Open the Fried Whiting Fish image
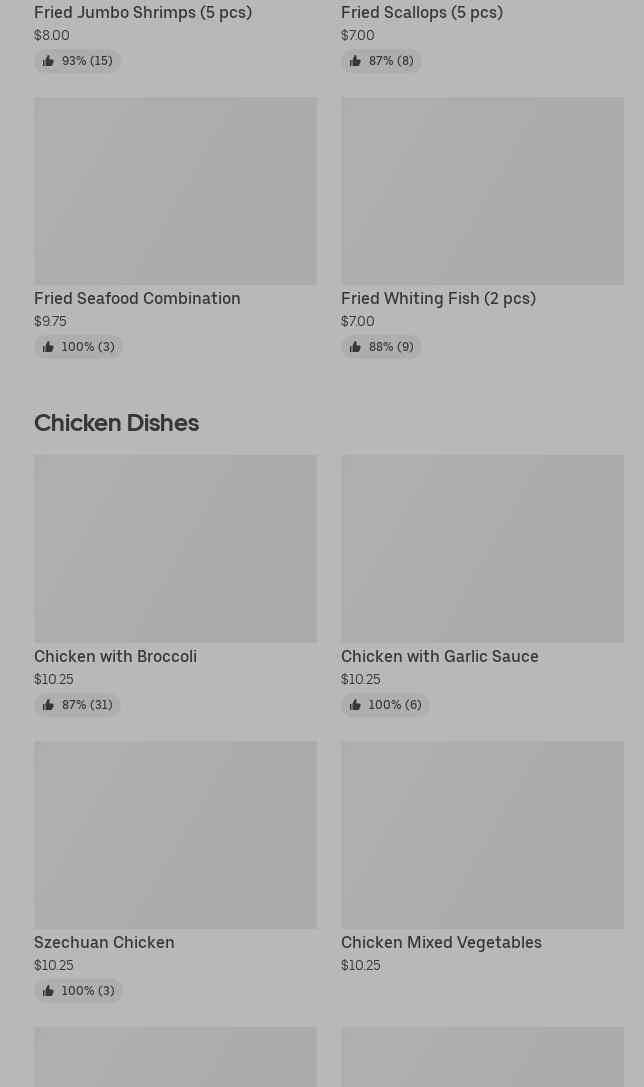 coord(482,191)
